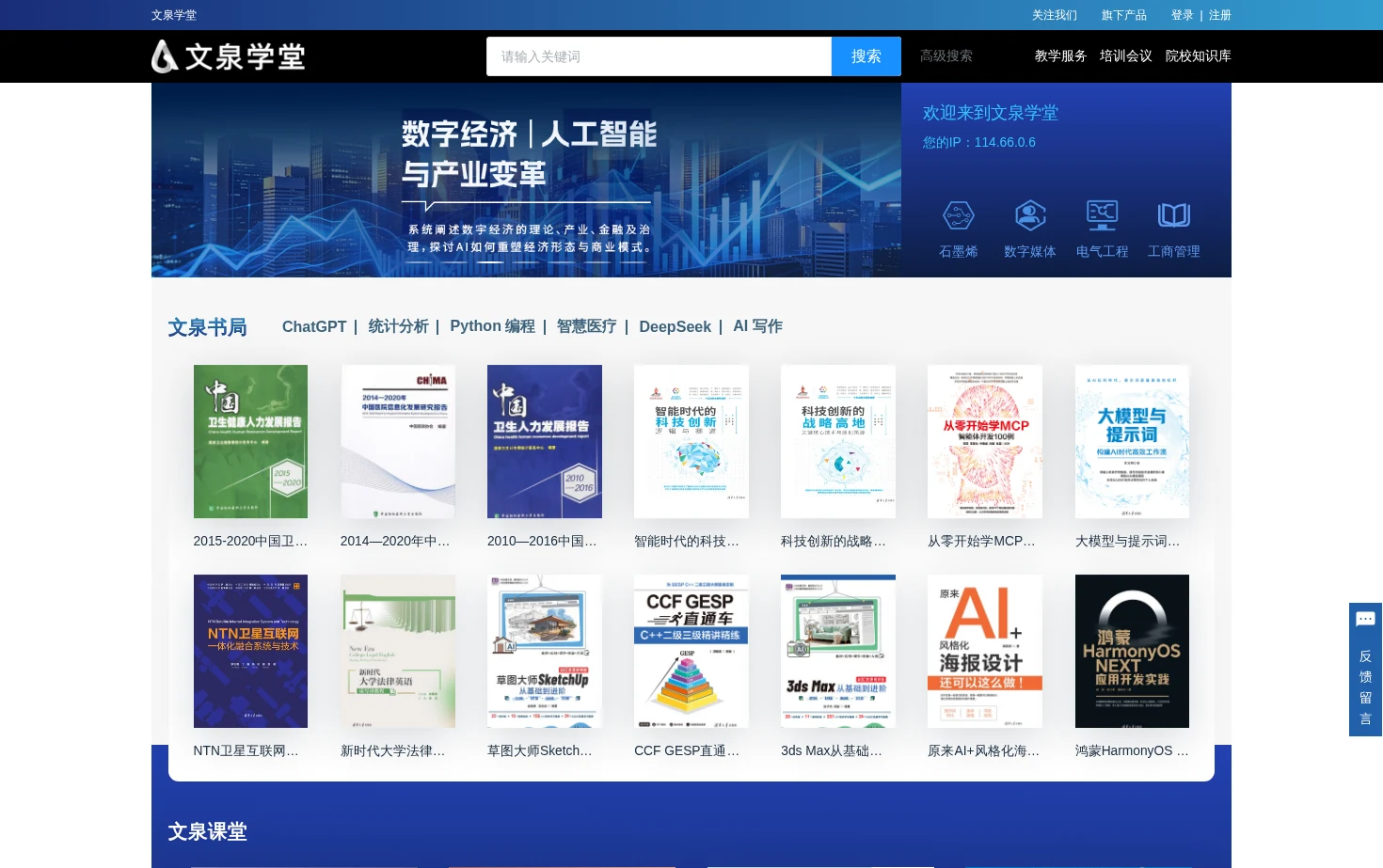The height and width of the screenshot is (868, 1383).
Task: Click 关注我们 in the top bar
Action: pyautogui.click(x=1055, y=15)
